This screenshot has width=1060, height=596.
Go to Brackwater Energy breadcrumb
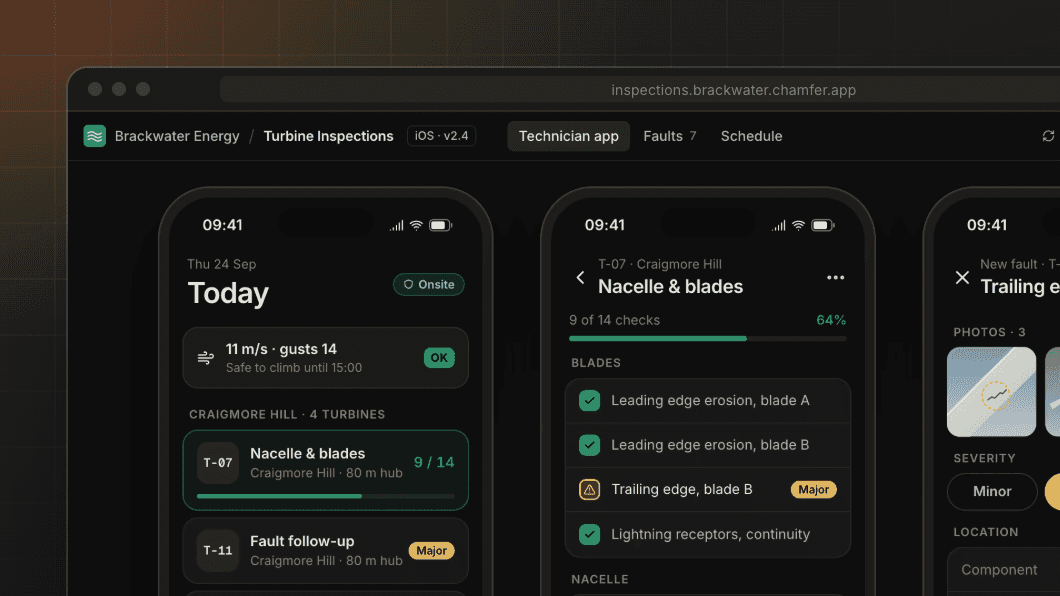[177, 136]
